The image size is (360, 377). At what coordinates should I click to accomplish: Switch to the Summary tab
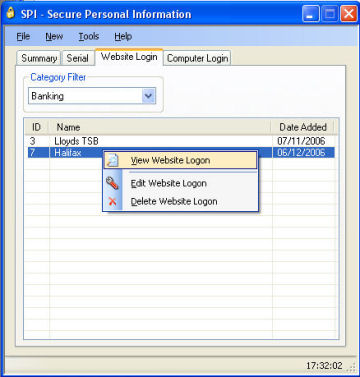[x=39, y=58]
